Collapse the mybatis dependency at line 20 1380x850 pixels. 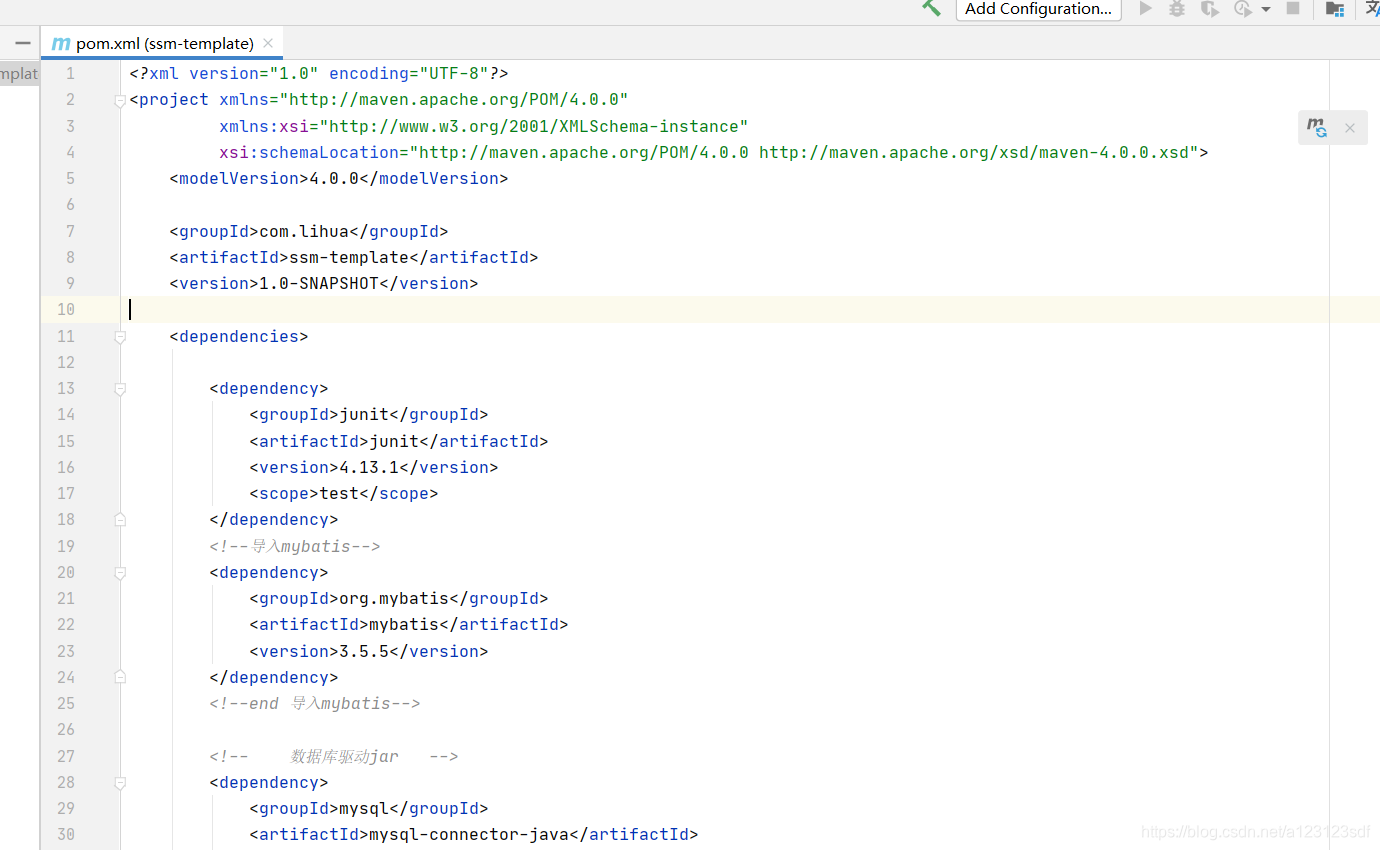pyautogui.click(x=120, y=573)
